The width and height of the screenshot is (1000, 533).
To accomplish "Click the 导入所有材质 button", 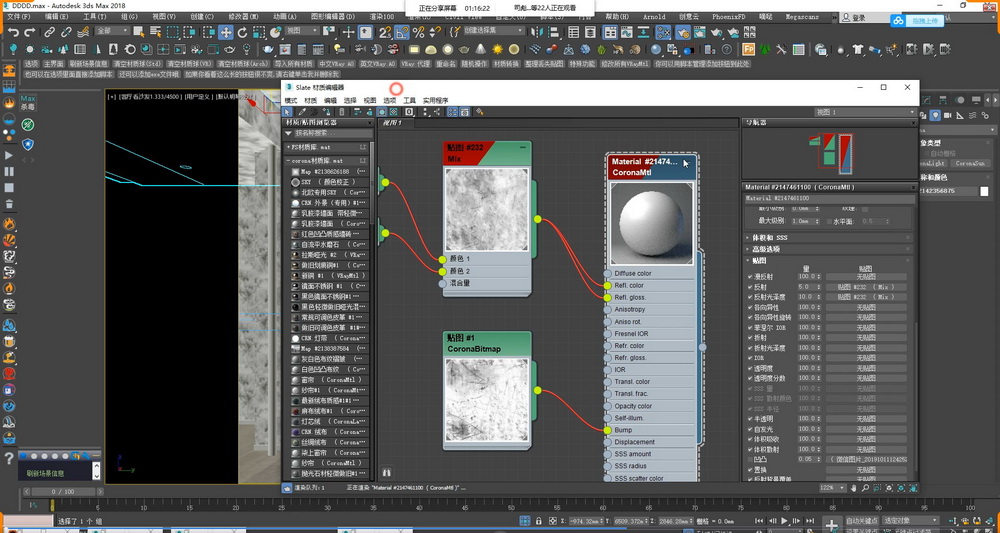I will 293,64.
